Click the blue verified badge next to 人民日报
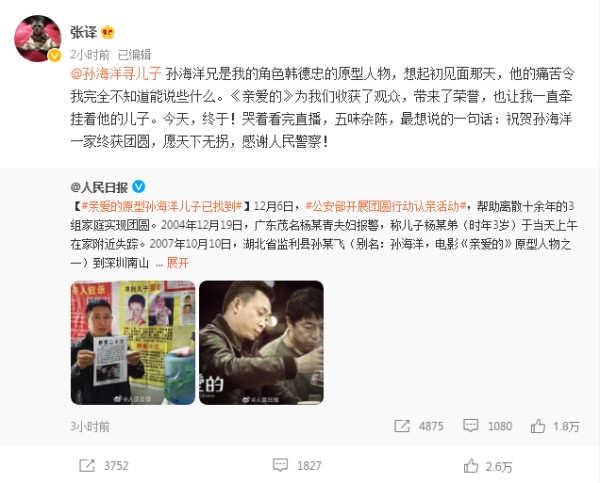 (x=139, y=187)
